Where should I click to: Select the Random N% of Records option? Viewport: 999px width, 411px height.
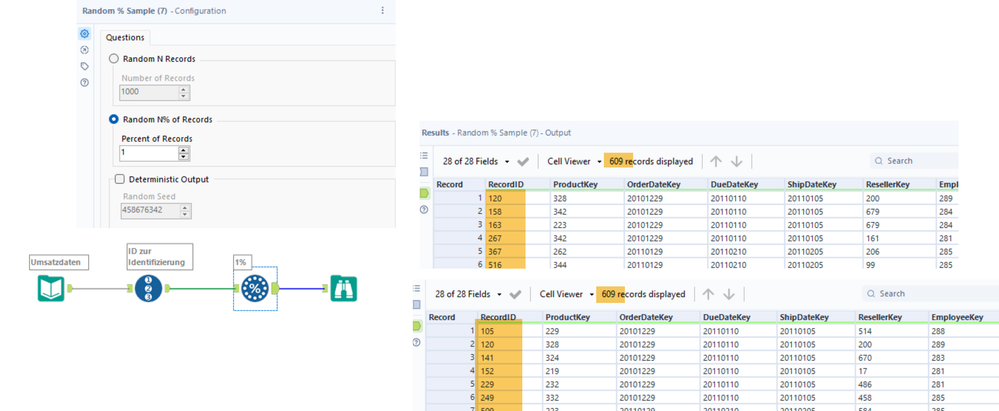click(x=114, y=119)
